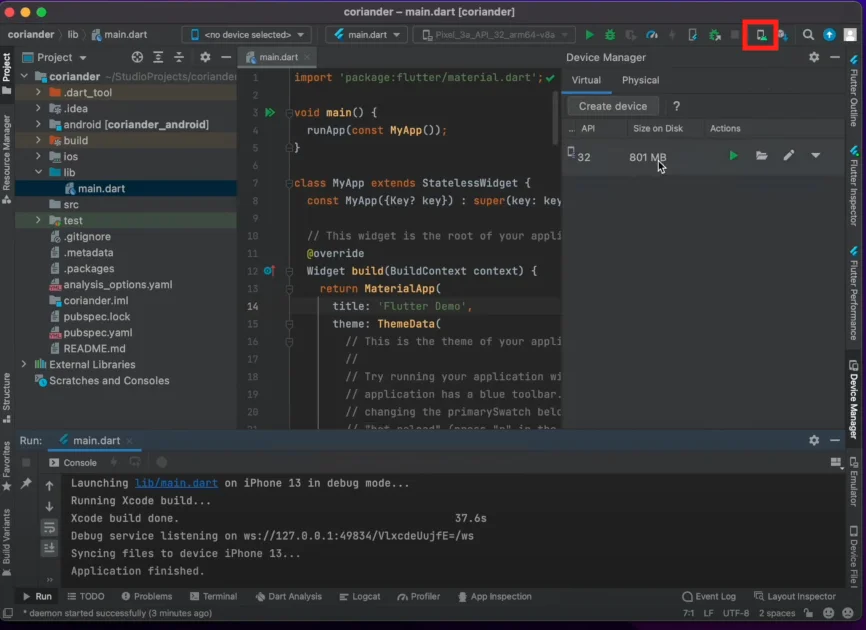Click the Search Everywhere magnifier icon
The image size is (866, 630).
click(x=808, y=35)
